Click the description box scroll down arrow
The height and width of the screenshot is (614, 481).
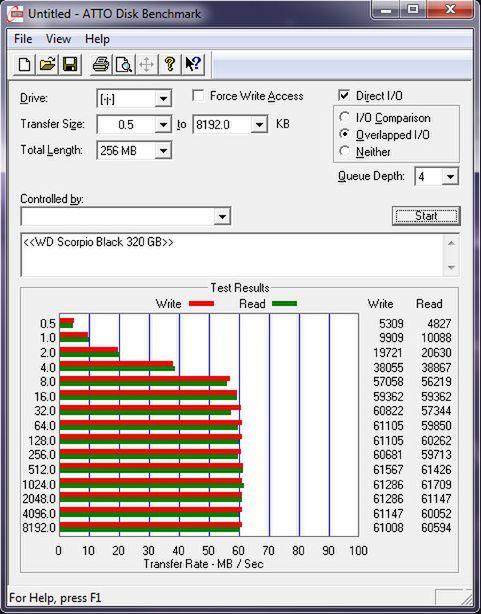click(x=451, y=267)
